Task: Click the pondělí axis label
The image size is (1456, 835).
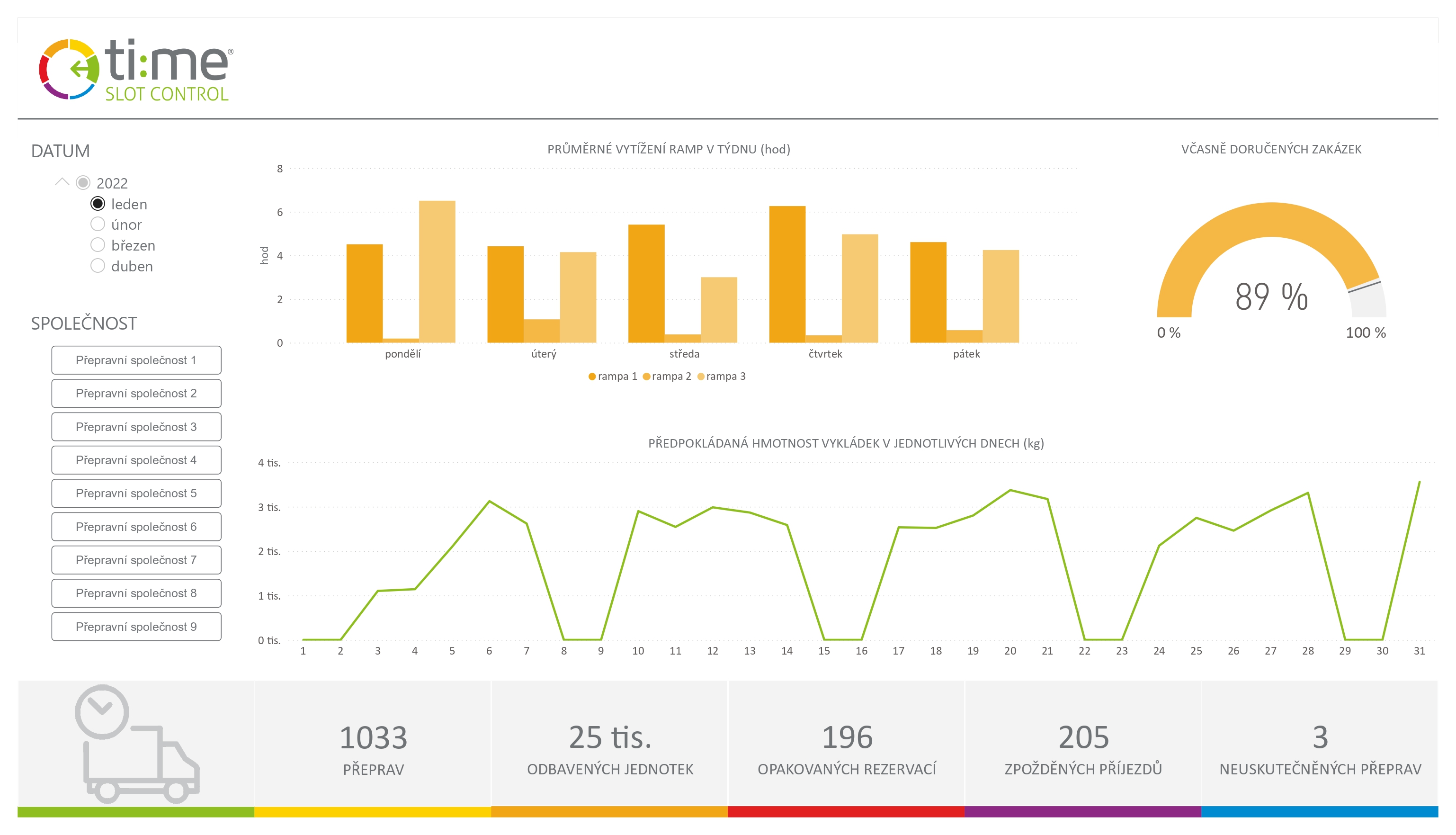Action: click(402, 354)
